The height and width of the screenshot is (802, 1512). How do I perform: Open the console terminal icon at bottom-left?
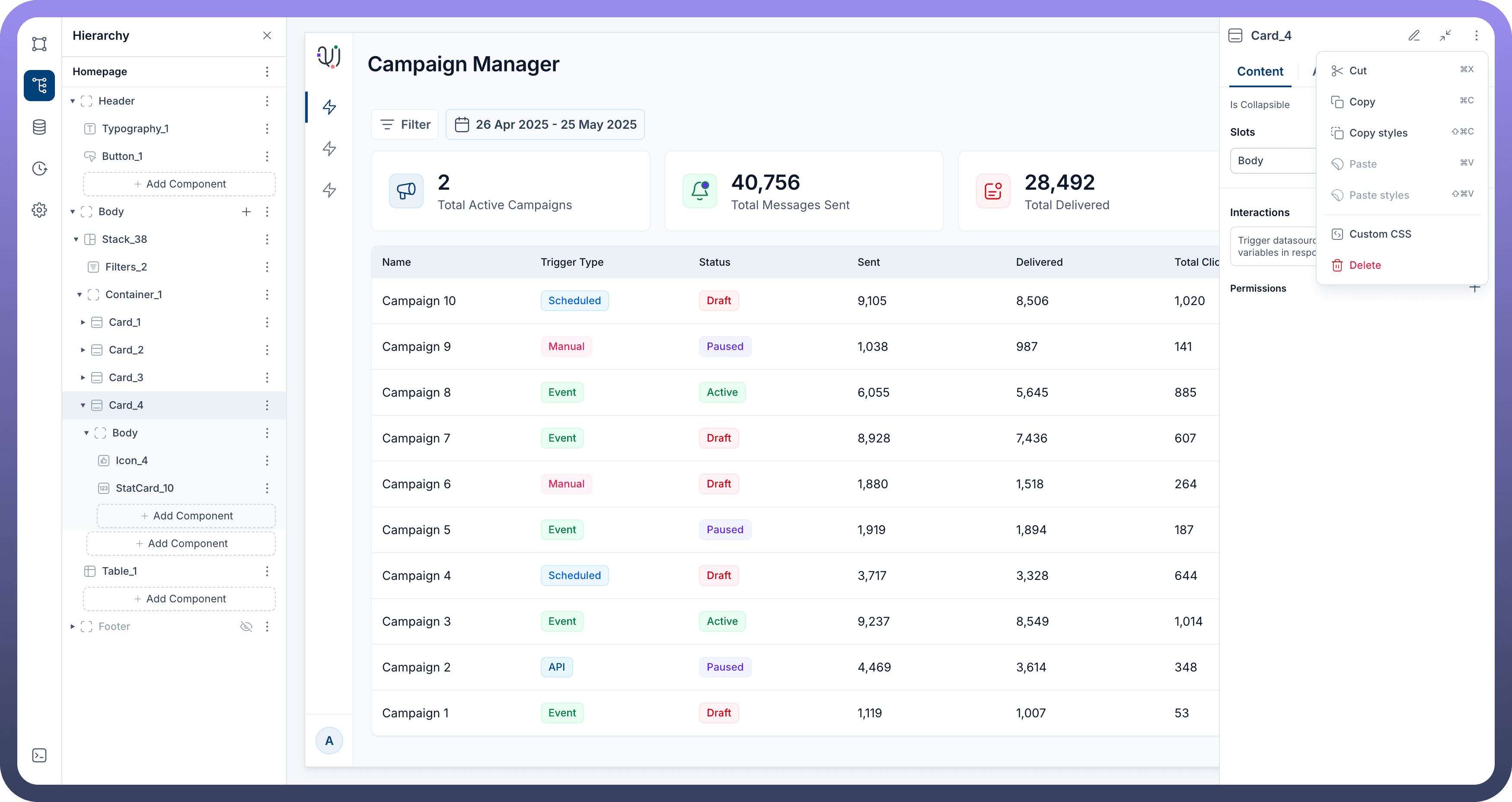[x=39, y=755]
